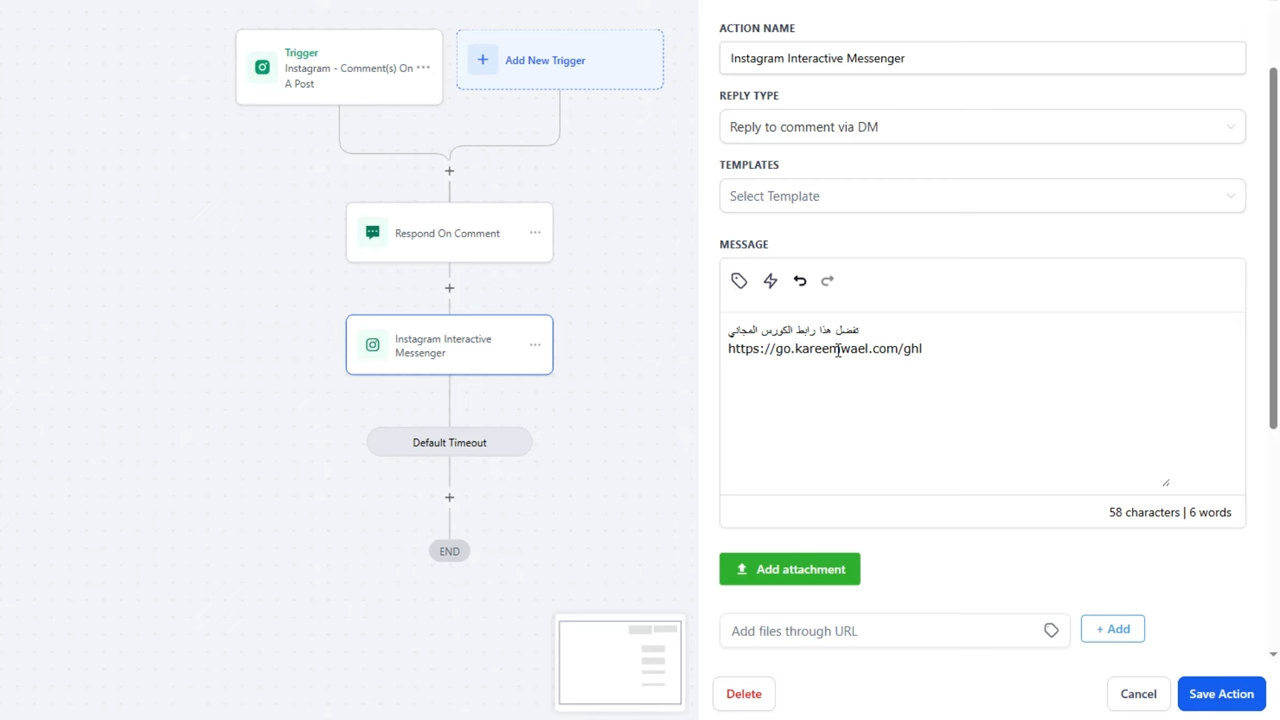Click the side panel vertical scrollbar
1280x720 pixels.
[1273, 250]
